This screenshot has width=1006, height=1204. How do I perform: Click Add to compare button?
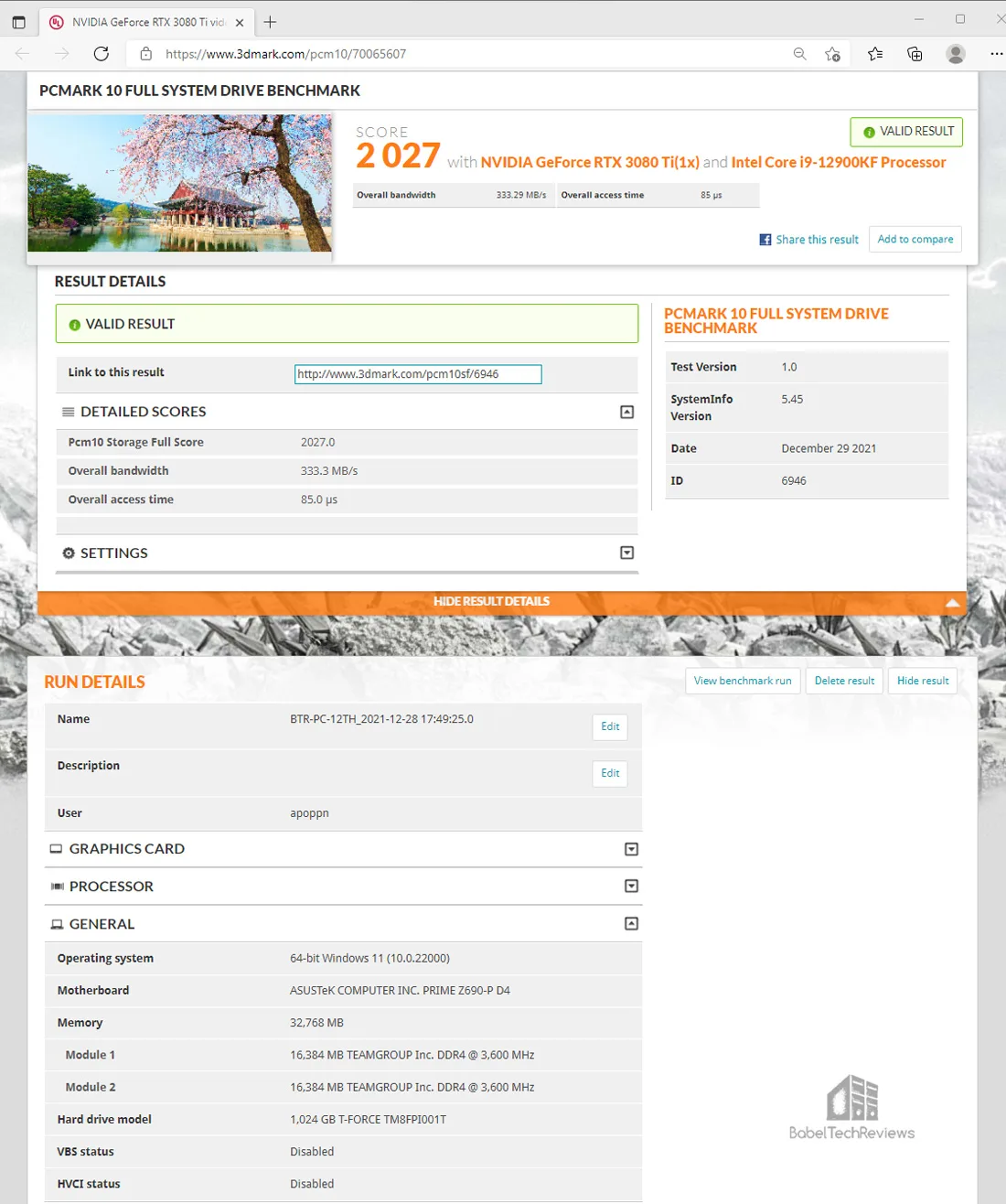[915, 240]
